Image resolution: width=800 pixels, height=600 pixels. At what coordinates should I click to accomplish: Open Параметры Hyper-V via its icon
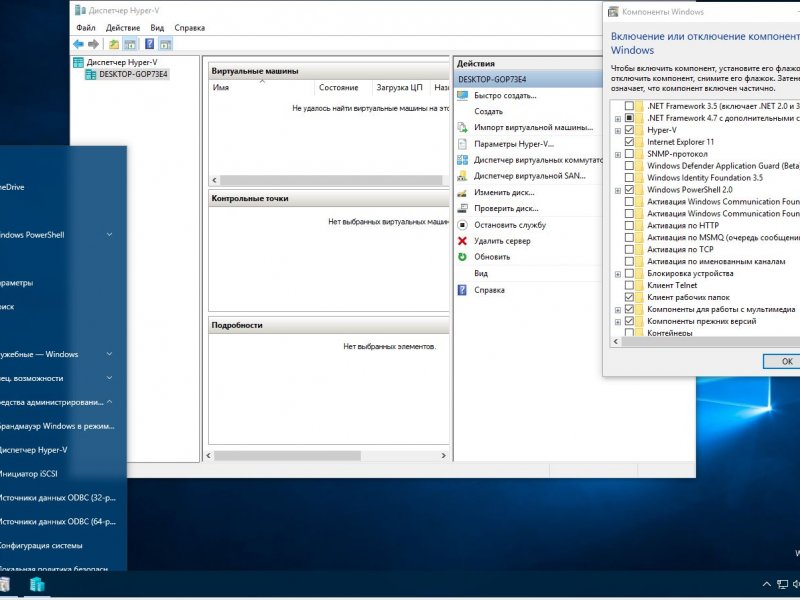pyautogui.click(x=462, y=144)
